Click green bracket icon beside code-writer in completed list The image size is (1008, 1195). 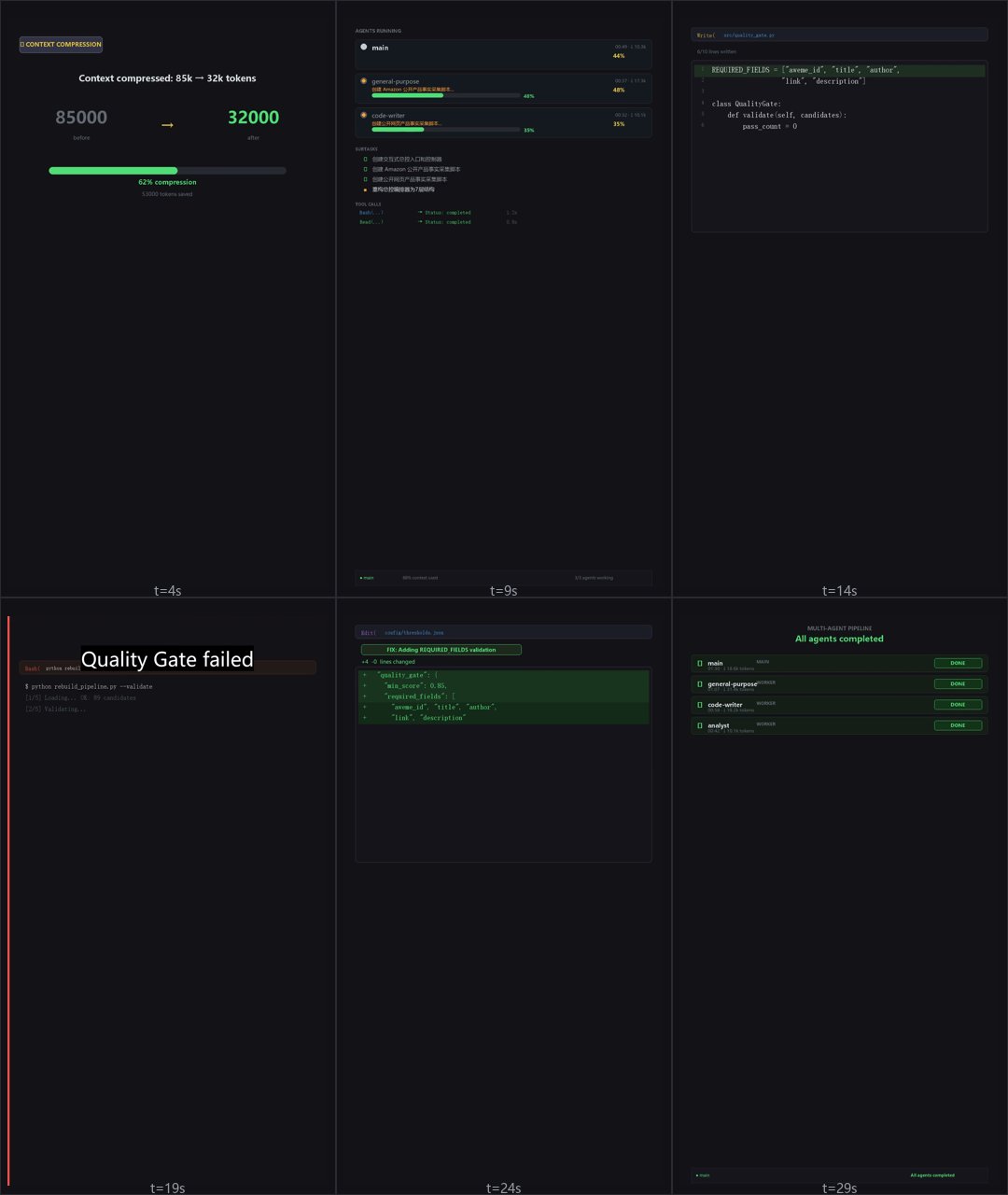[x=700, y=705]
